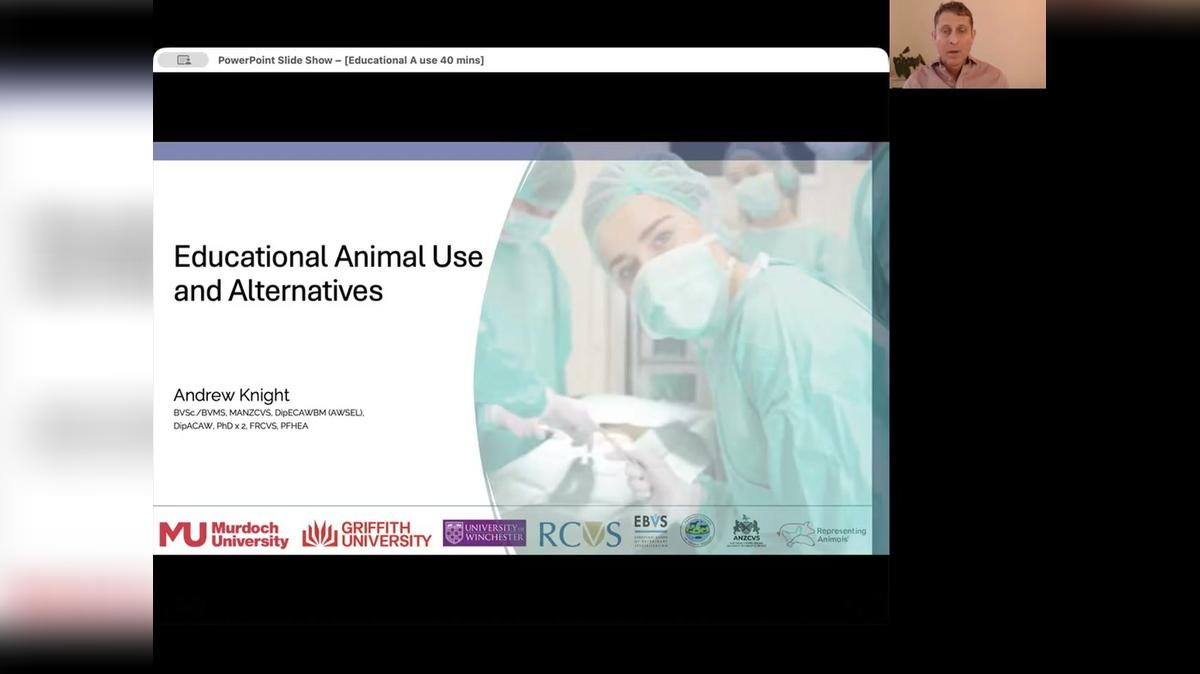Image resolution: width=1200 pixels, height=674 pixels.
Task: Click the presenter name Andrew Knight
Action: (x=231, y=395)
